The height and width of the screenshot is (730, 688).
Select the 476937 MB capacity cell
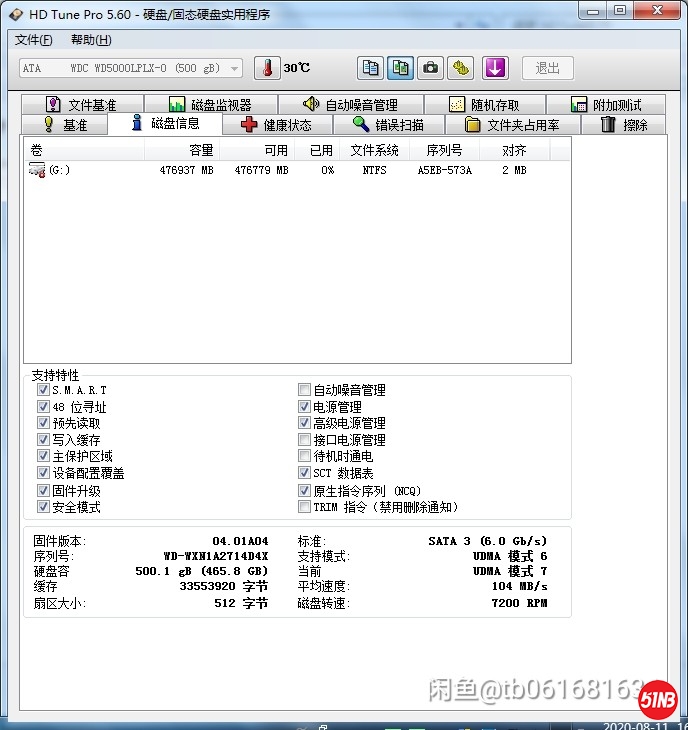[186, 170]
